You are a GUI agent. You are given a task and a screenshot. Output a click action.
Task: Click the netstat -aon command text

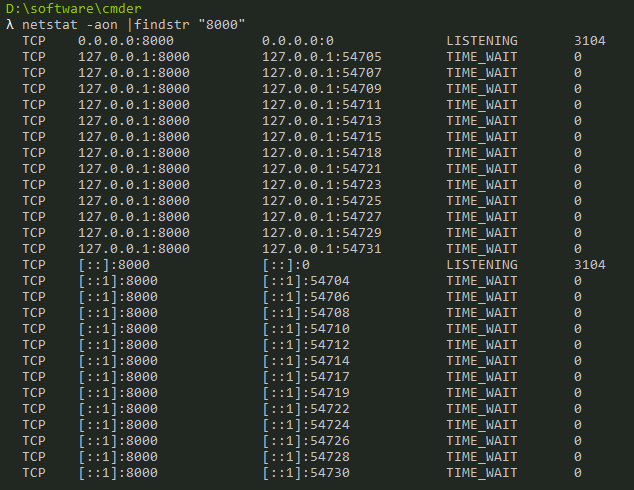pyautogui.click(x=70, y=25)
